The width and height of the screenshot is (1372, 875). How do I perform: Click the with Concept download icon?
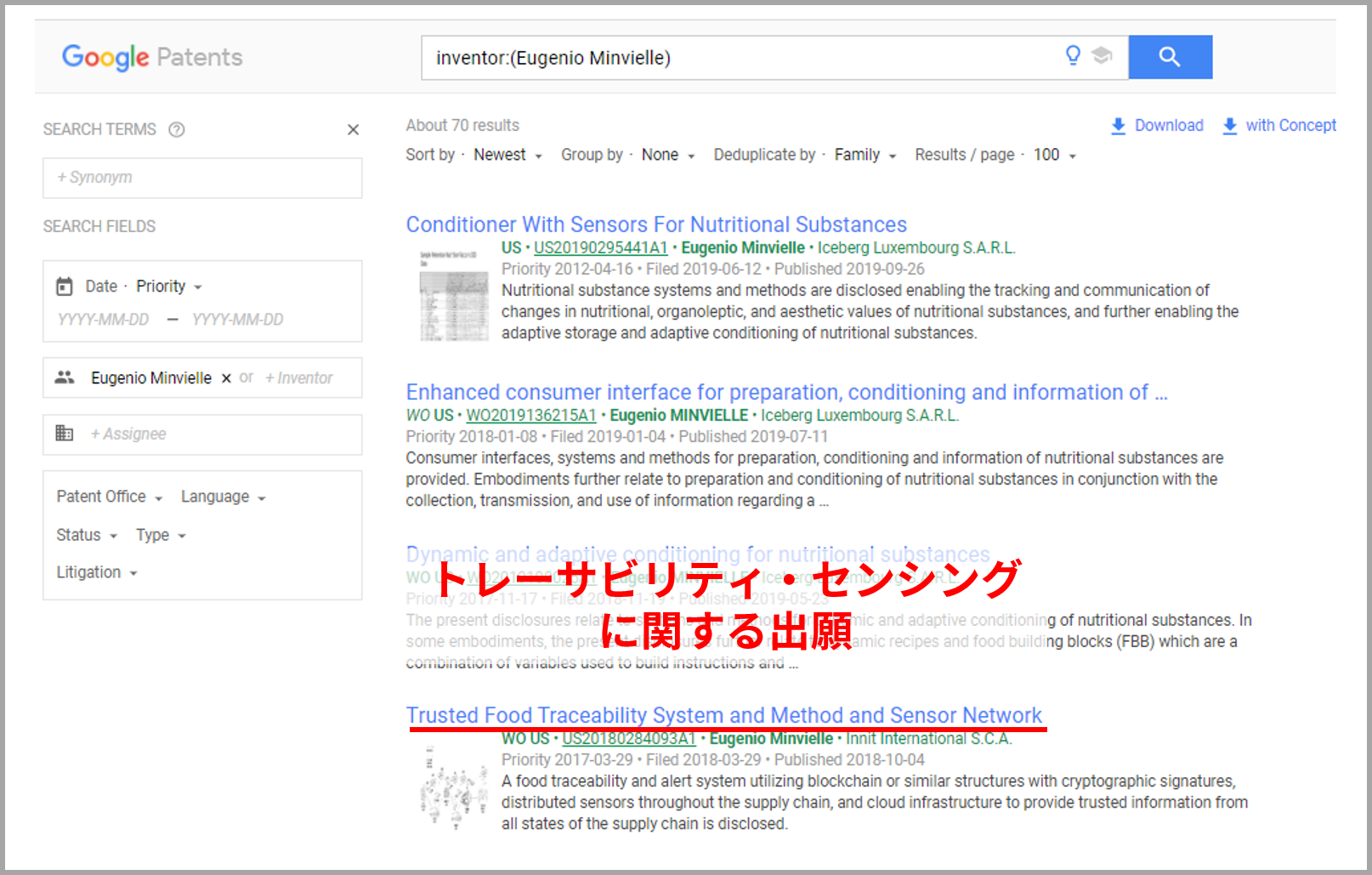coord(1229,126)
